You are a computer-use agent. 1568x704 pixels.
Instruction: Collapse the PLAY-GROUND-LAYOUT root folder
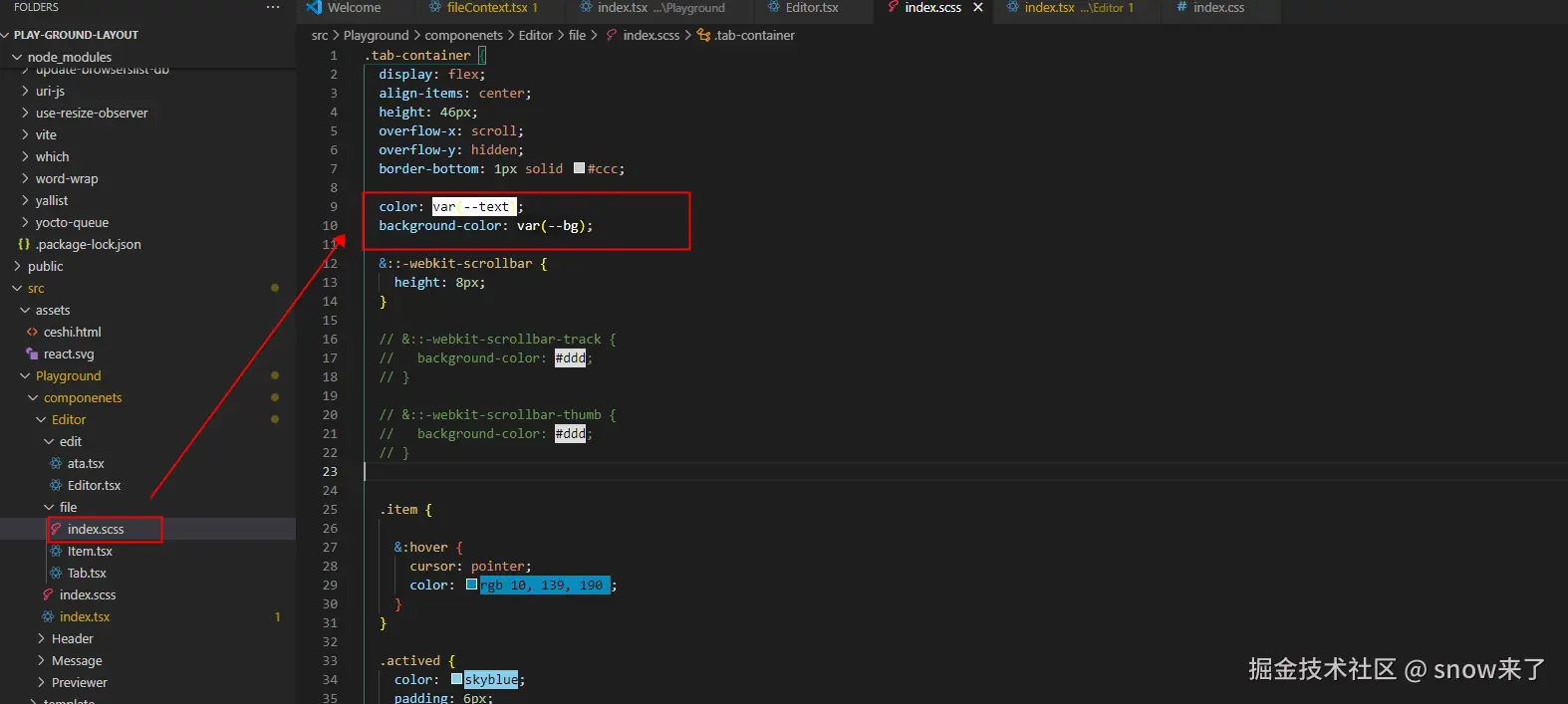77,35
